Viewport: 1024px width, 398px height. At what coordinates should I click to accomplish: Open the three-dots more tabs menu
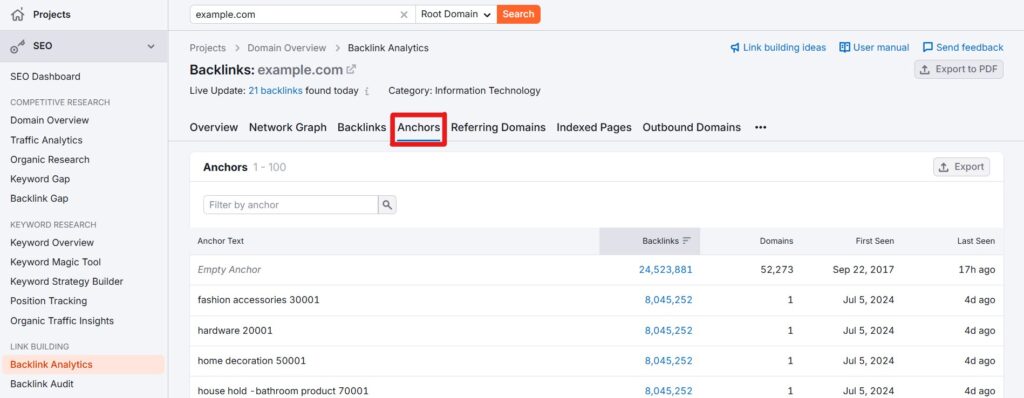click(760, 127)
